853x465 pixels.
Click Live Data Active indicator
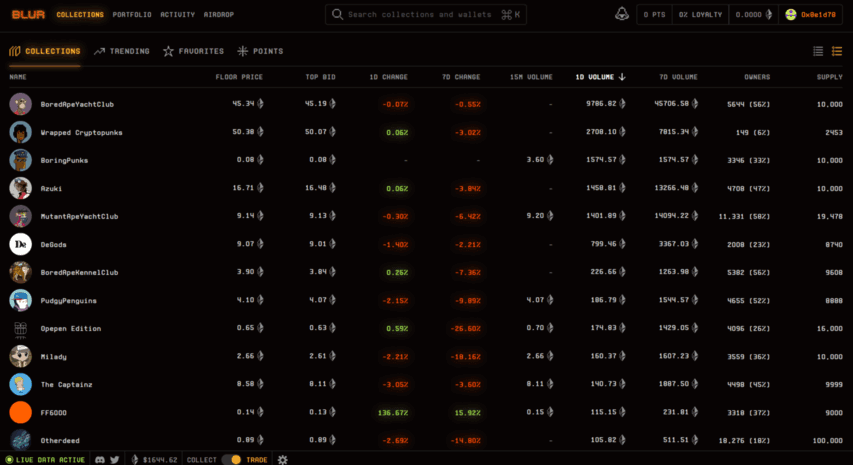coord(45,460)
